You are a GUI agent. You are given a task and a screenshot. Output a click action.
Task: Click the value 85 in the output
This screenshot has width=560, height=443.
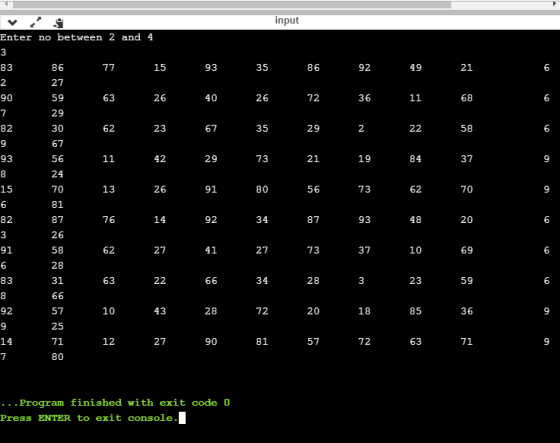coord(415,311)
